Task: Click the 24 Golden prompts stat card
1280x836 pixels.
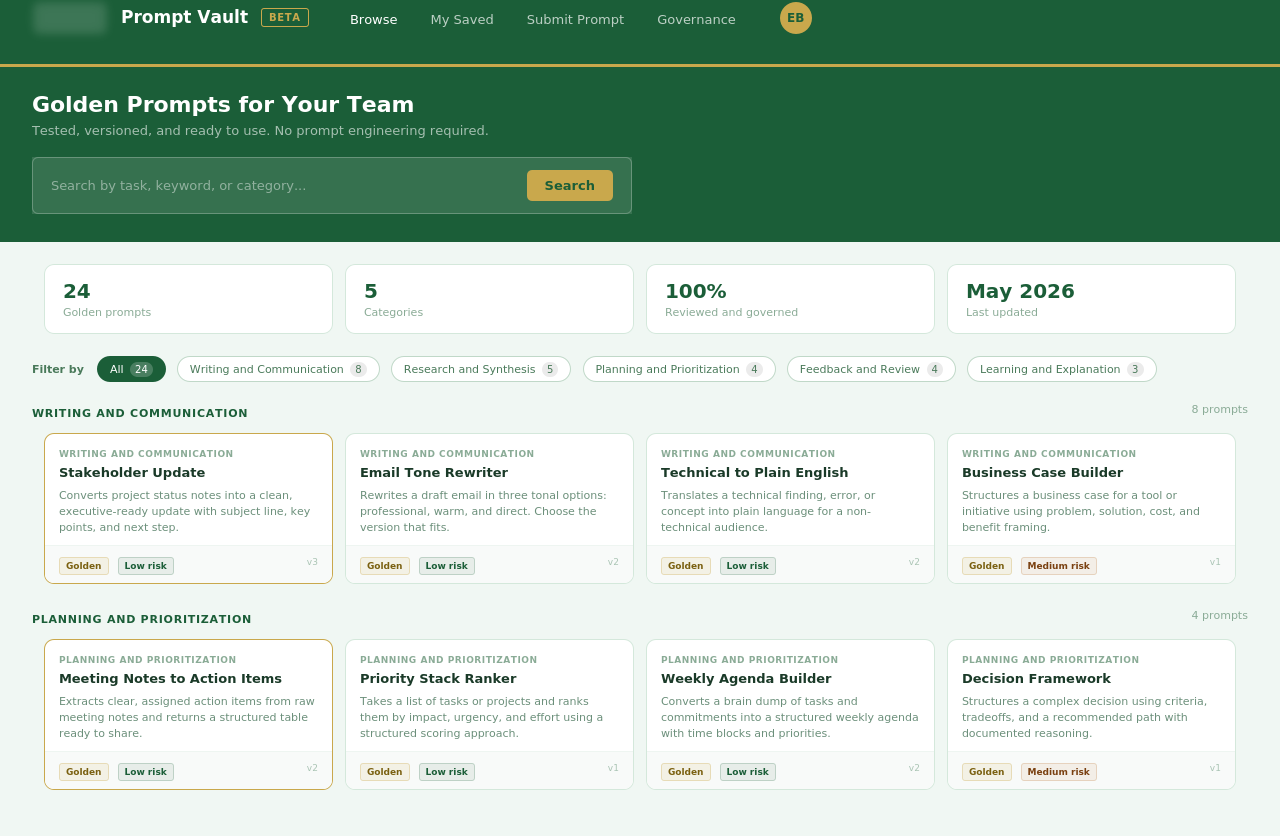Action: [x=188, y=299]
